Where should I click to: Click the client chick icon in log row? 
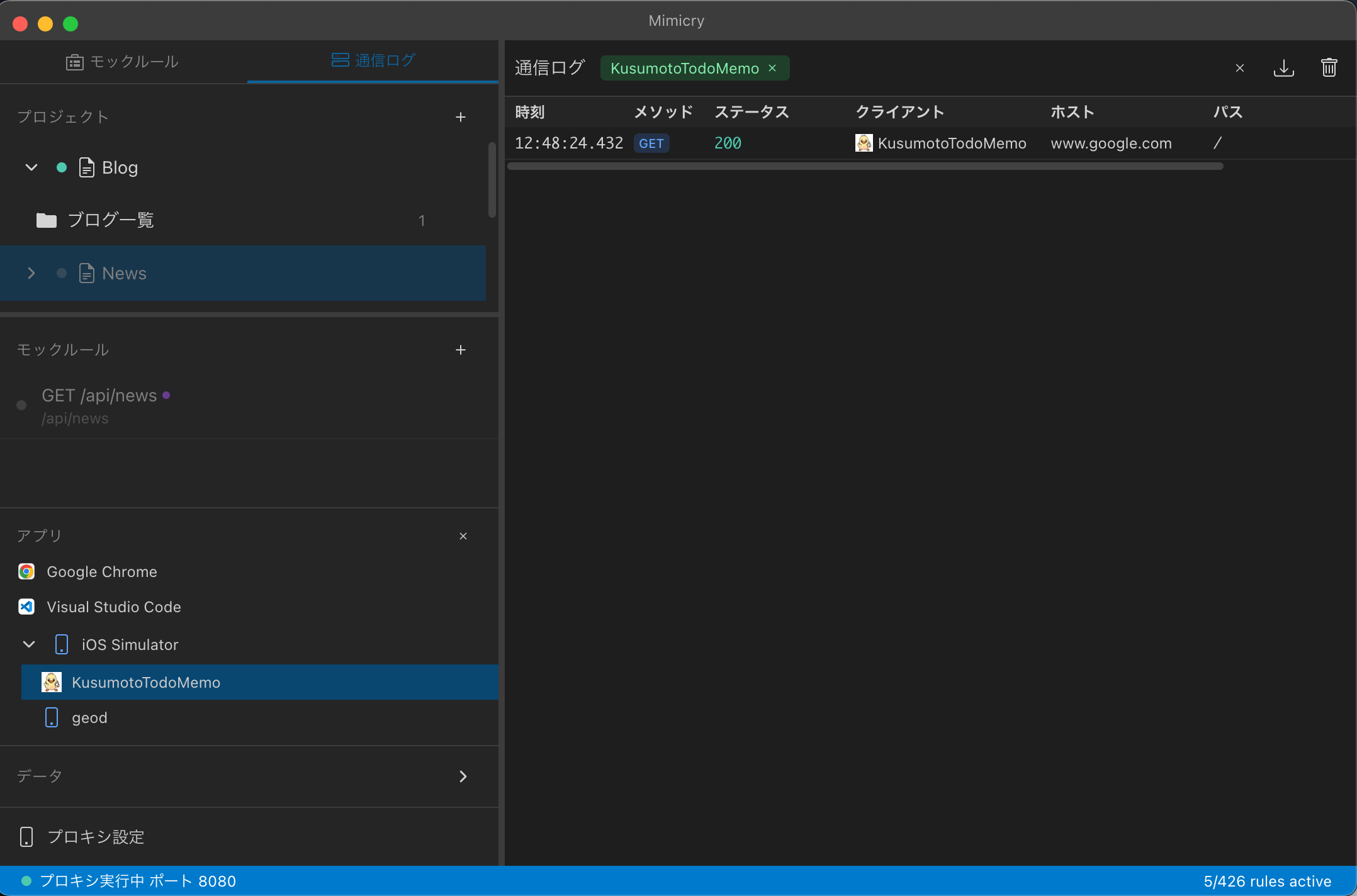click(864, 143)
